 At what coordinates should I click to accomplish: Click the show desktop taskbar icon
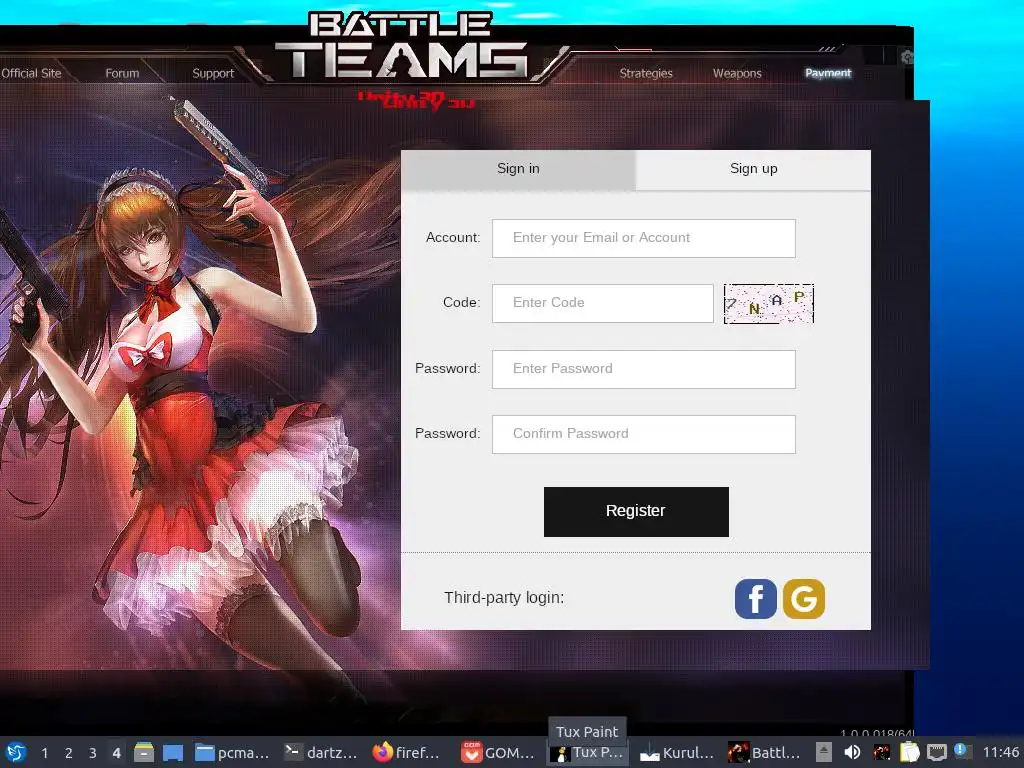click(x=172, y=753)
